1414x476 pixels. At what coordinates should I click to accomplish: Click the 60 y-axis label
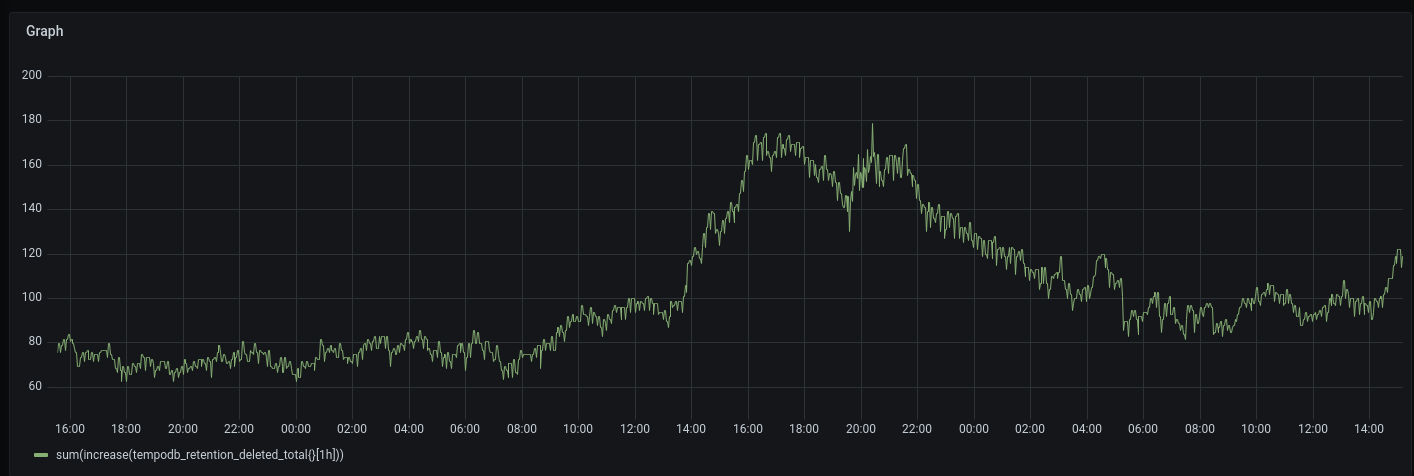click(34, 387)
